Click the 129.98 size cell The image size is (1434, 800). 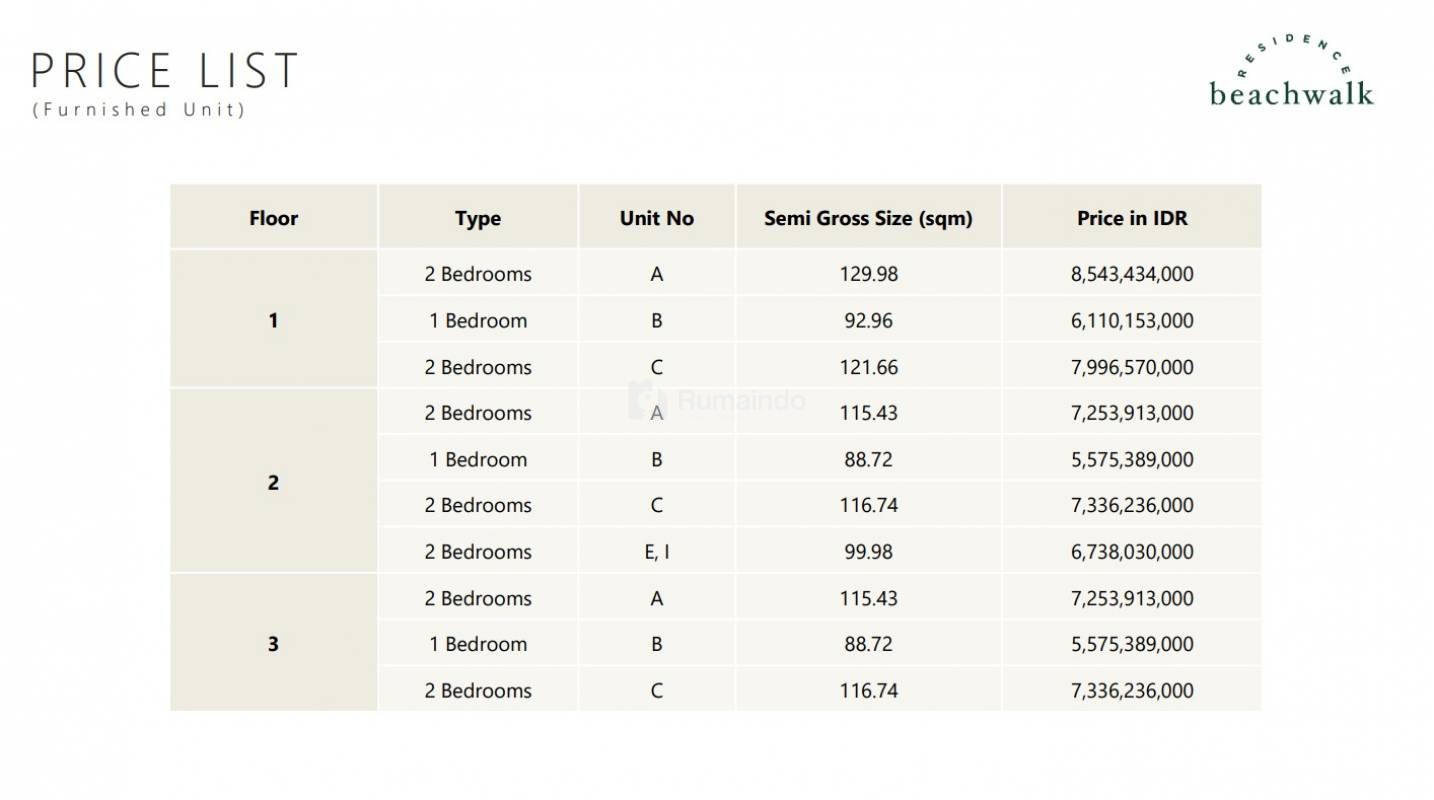(868, 274)
